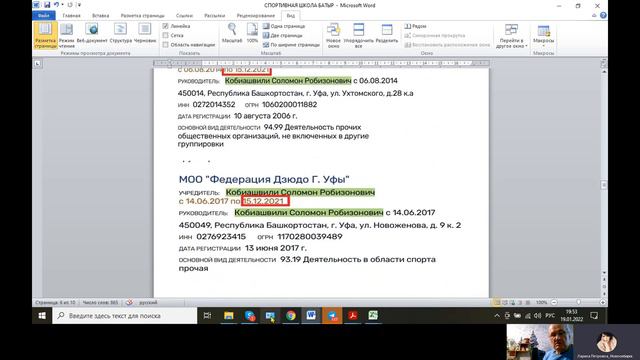Click zoom slider handle in status bar
The height and width of the screenshot is (360, 640).
(x=578, y=302)
